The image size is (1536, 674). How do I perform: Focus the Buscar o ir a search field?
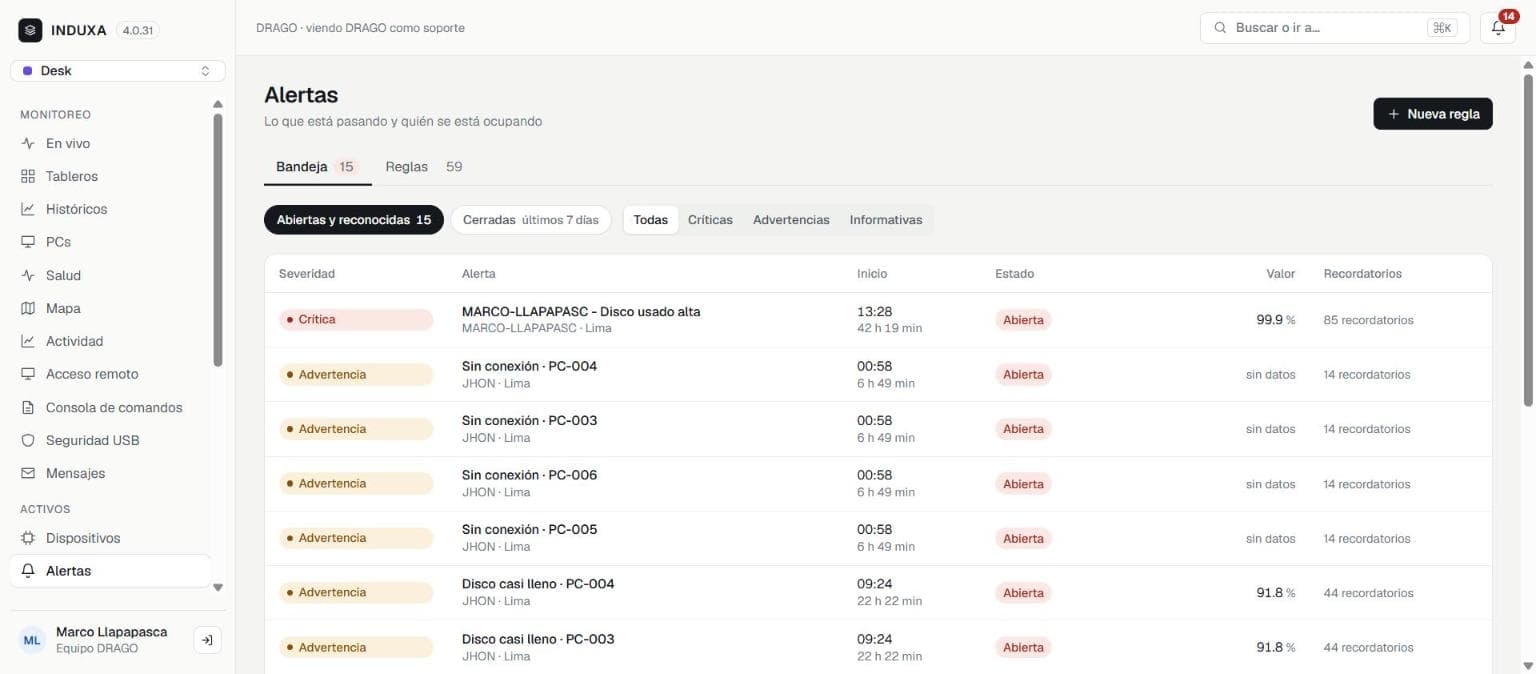tap(1335, 28)
